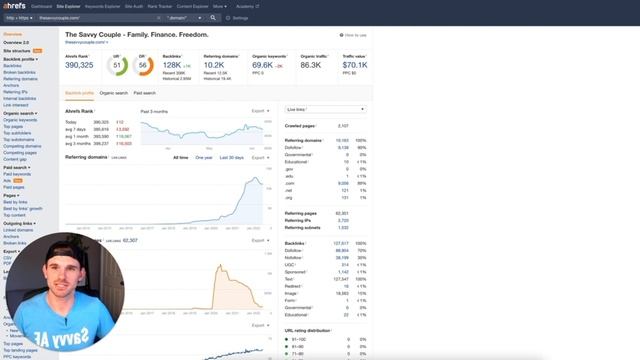Click the 128K Backlinks metric value
Screen dimensions: 640x360
(x=171, y=65)
